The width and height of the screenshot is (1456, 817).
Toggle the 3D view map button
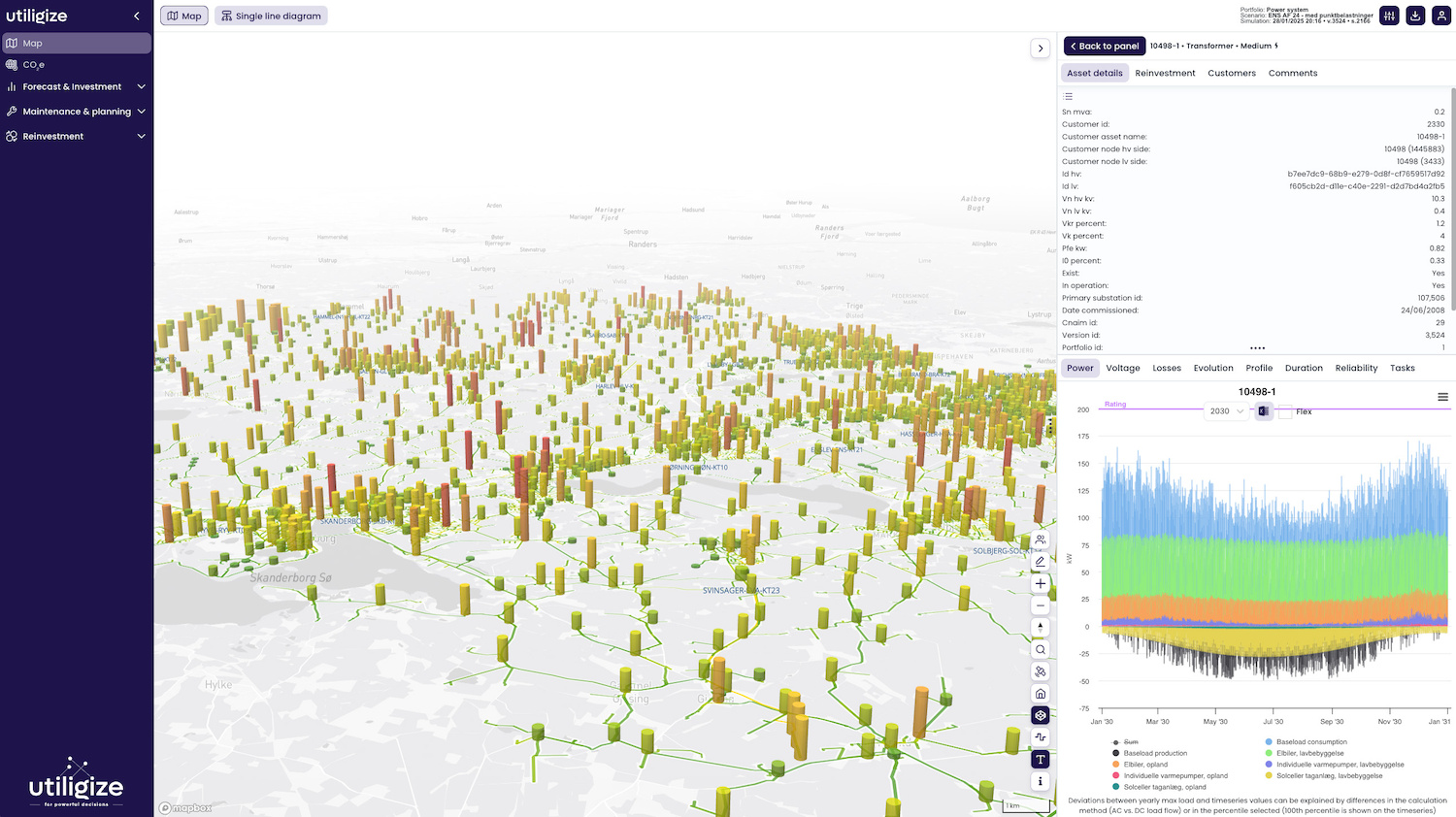pyautogui.click(x=1041, y=716)
